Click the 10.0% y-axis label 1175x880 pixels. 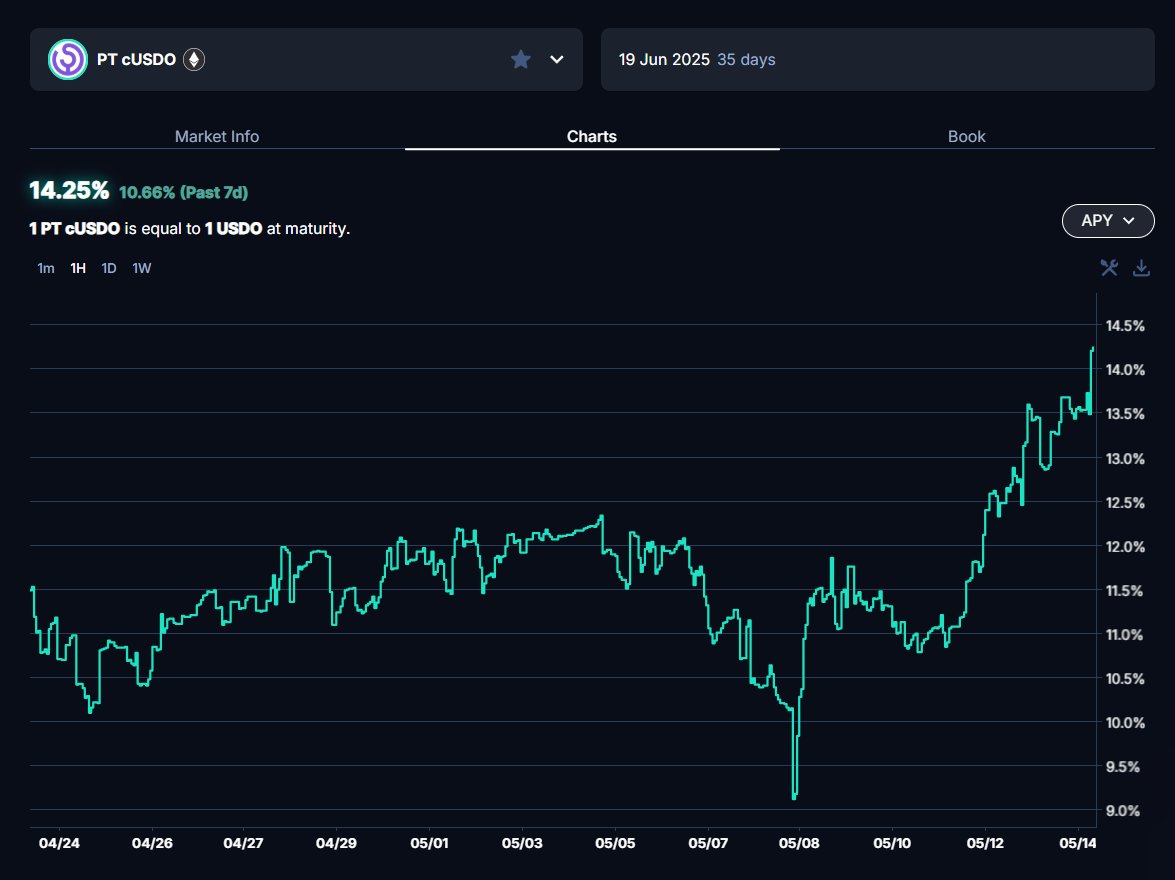(1125, 723)
